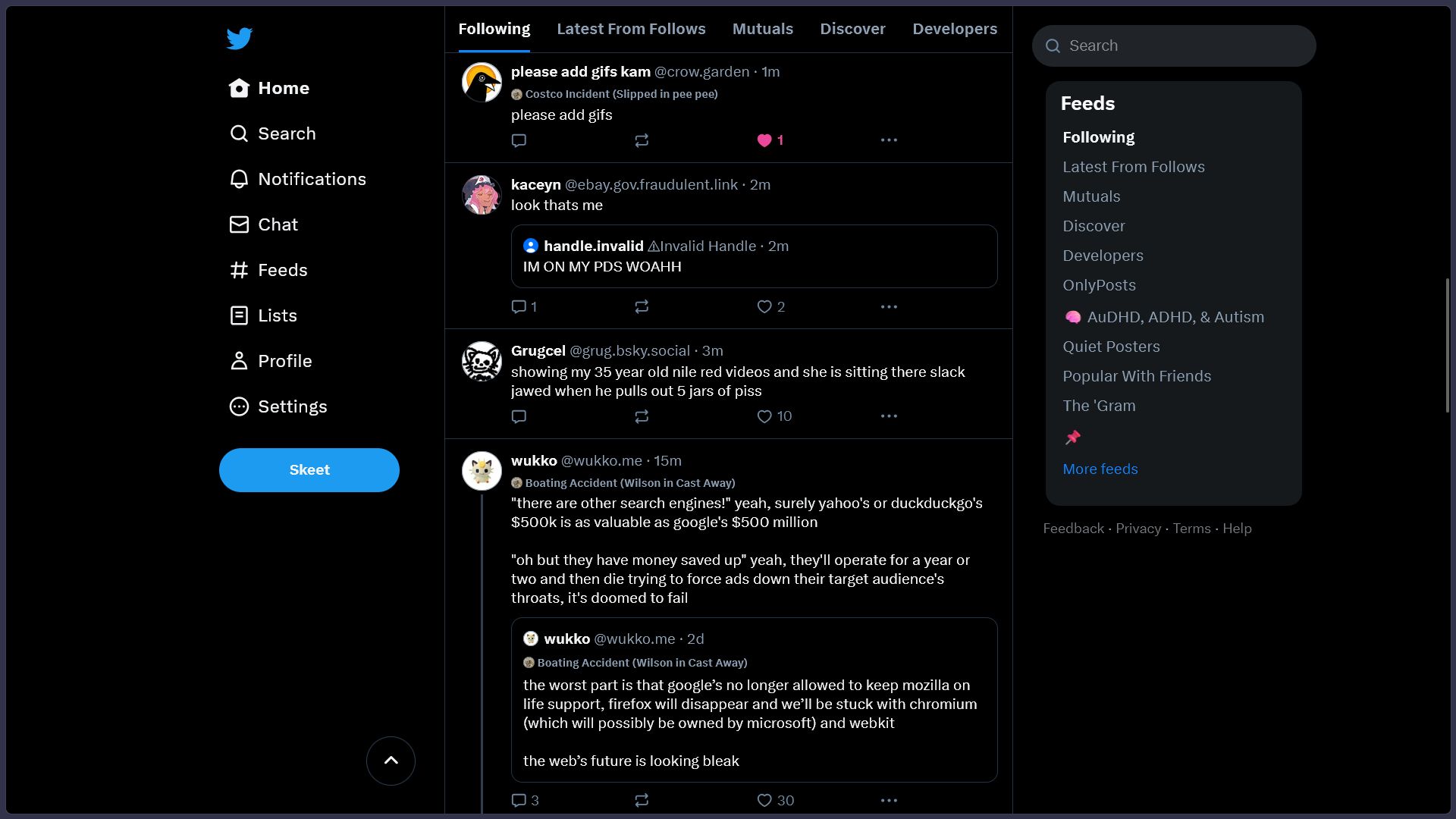
Task: Open the Settings navigation icon
Action: [237, 405]
